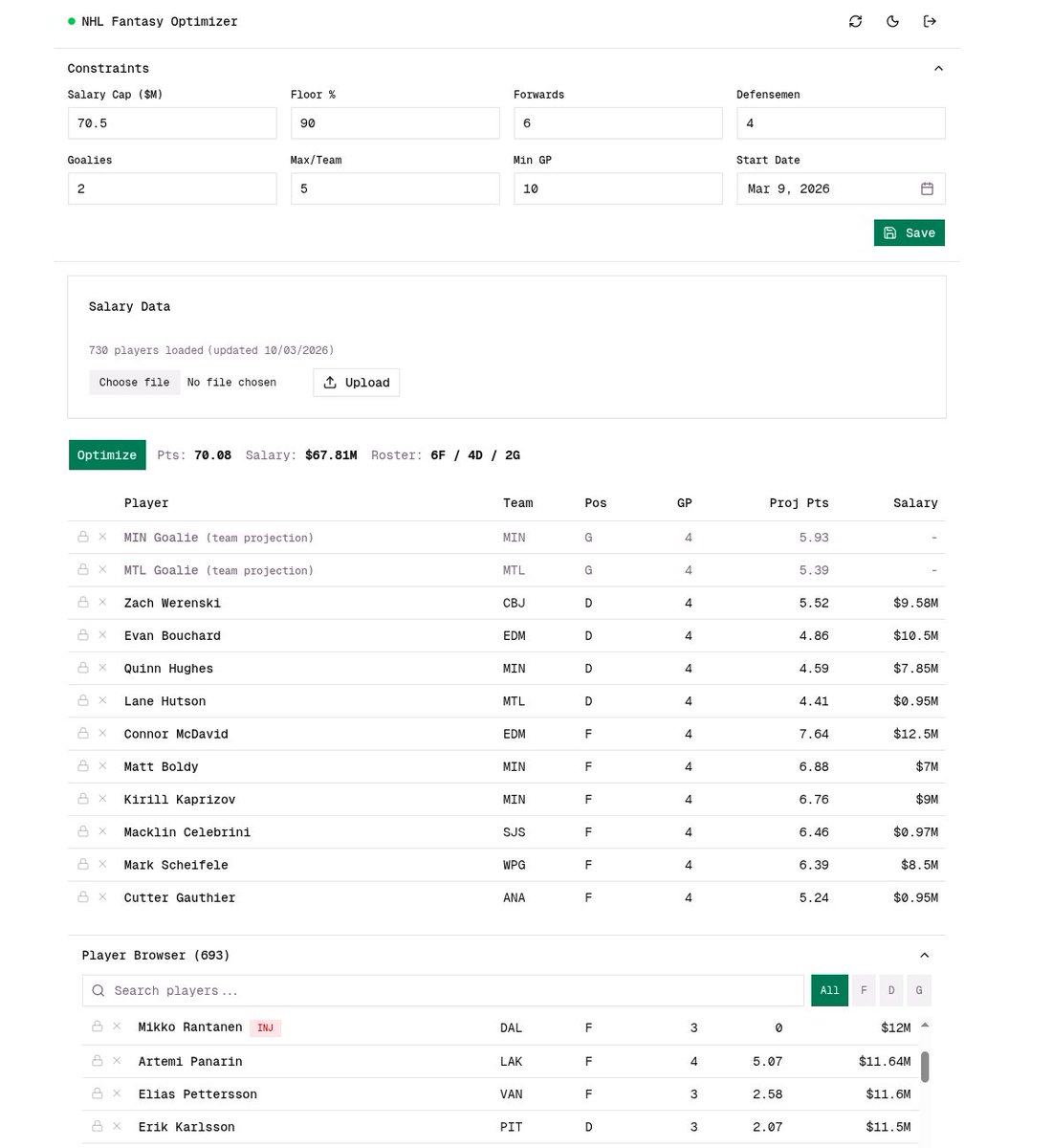The width and height of the screenshot is (1052, 1148).
Task: Exclude Matt Boldy using the X icon
Action: click(x=102, y=766)
